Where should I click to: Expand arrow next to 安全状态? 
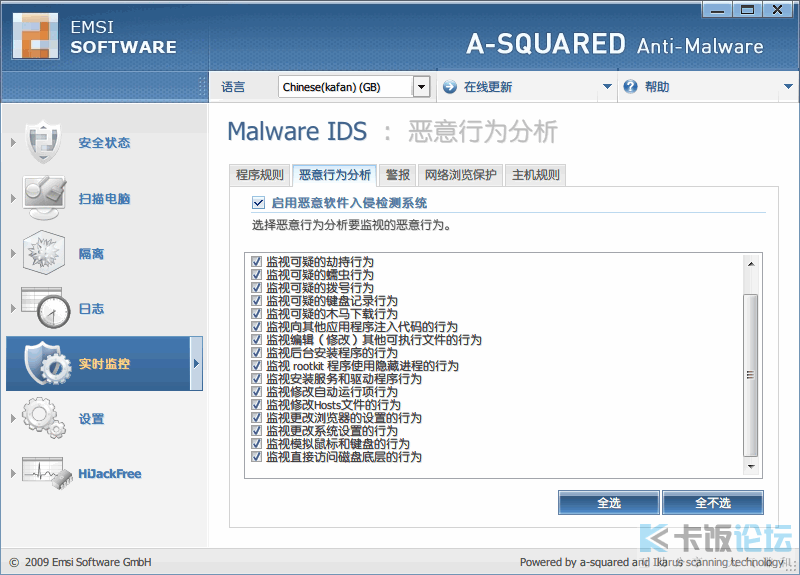click(13, 143)
